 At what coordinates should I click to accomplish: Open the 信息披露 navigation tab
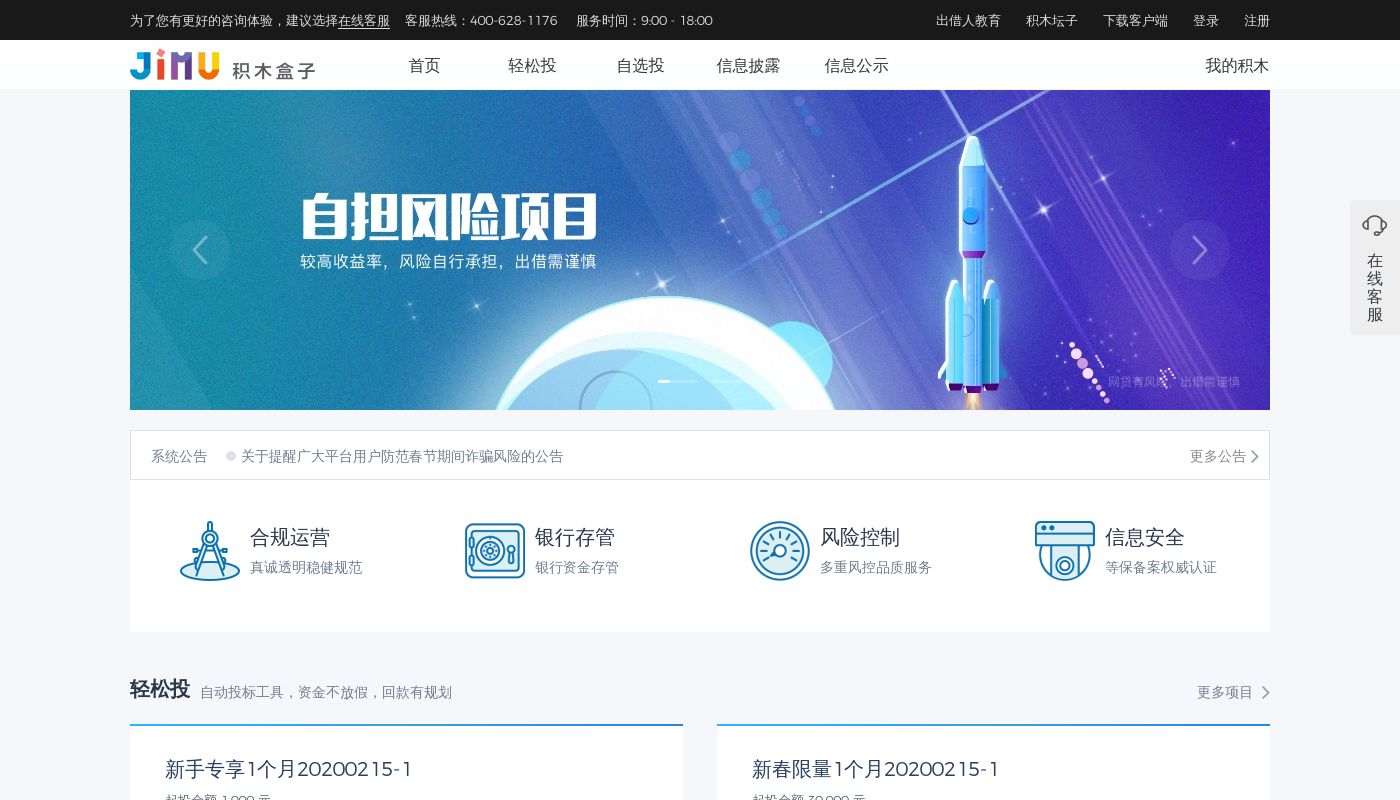point(748,66)
